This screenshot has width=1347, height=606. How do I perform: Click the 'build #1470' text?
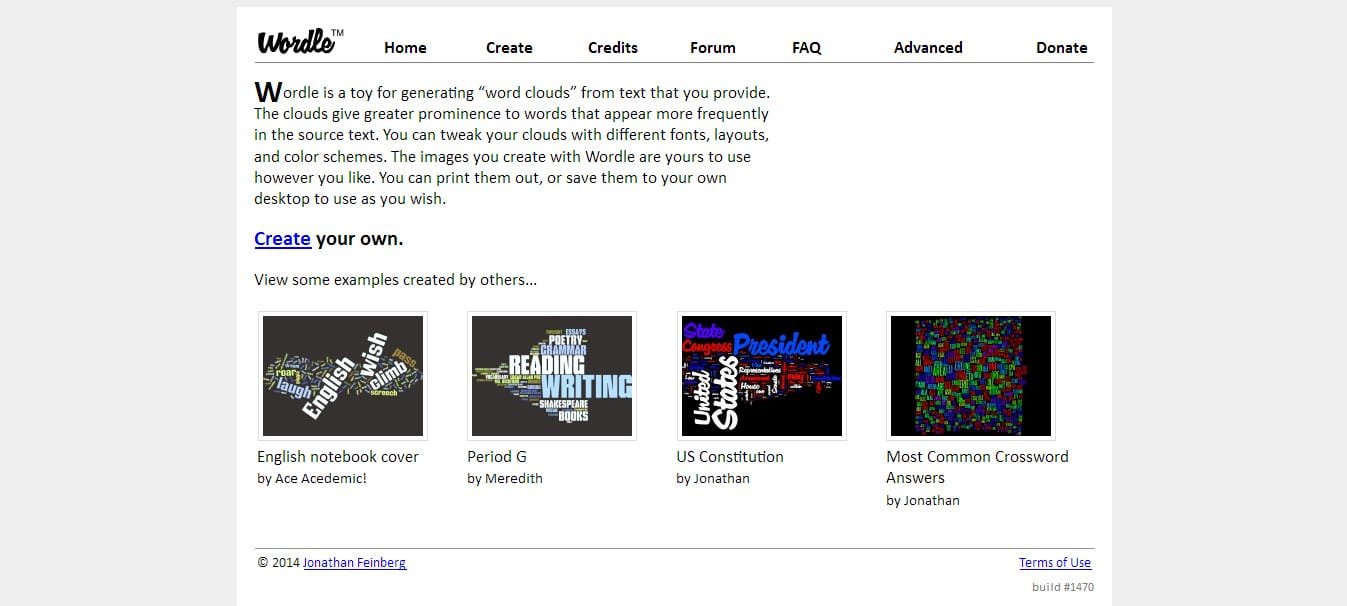(1063, 587)
